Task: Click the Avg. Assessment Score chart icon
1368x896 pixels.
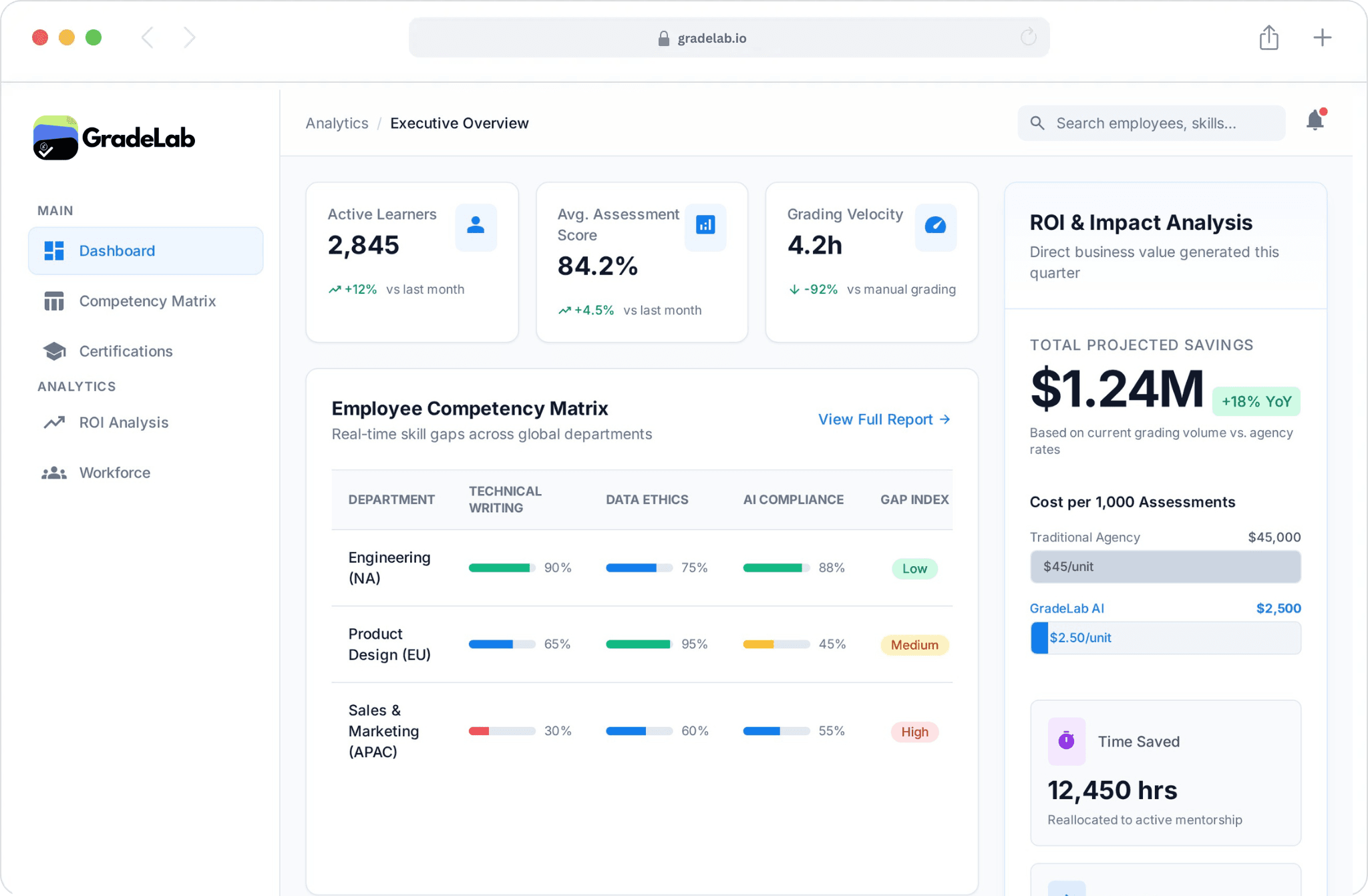Action: click(705, 227)
